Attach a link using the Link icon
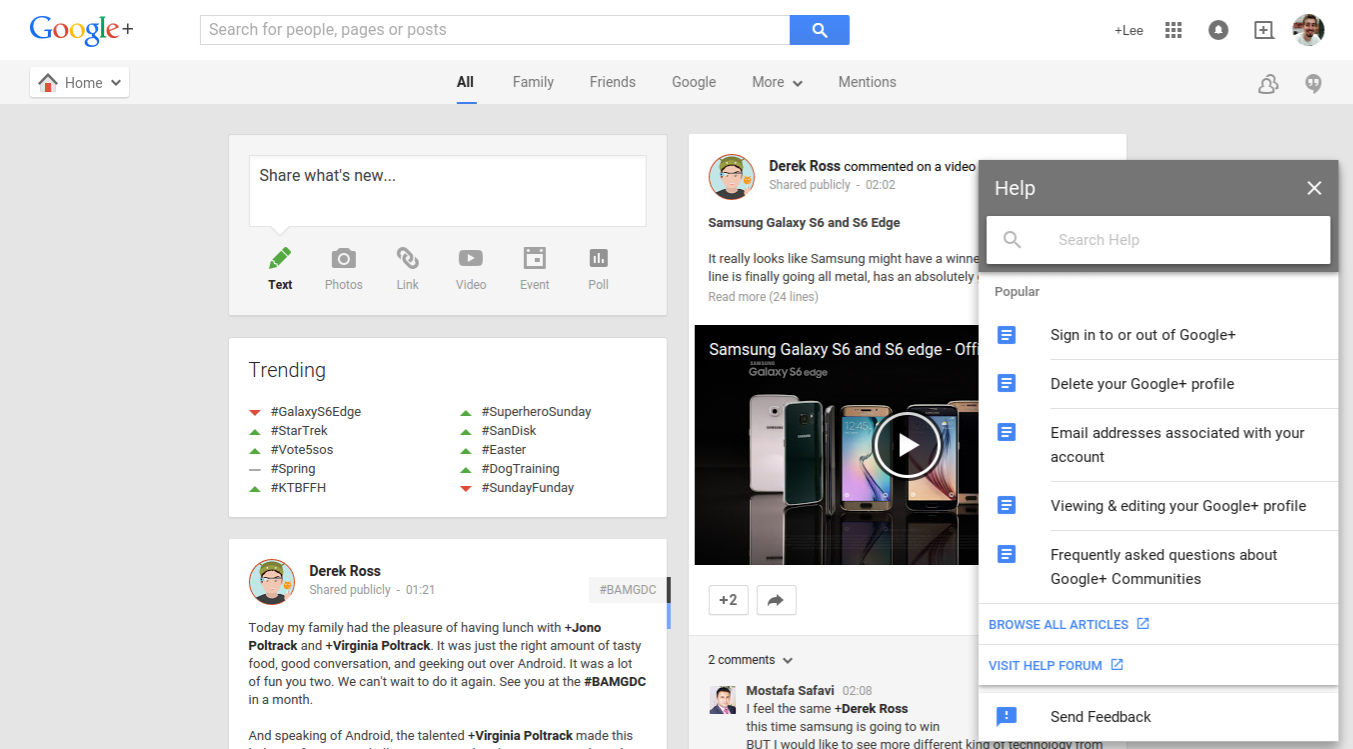Viewport: 1353px width, 749px height. [x=407, y=258]
